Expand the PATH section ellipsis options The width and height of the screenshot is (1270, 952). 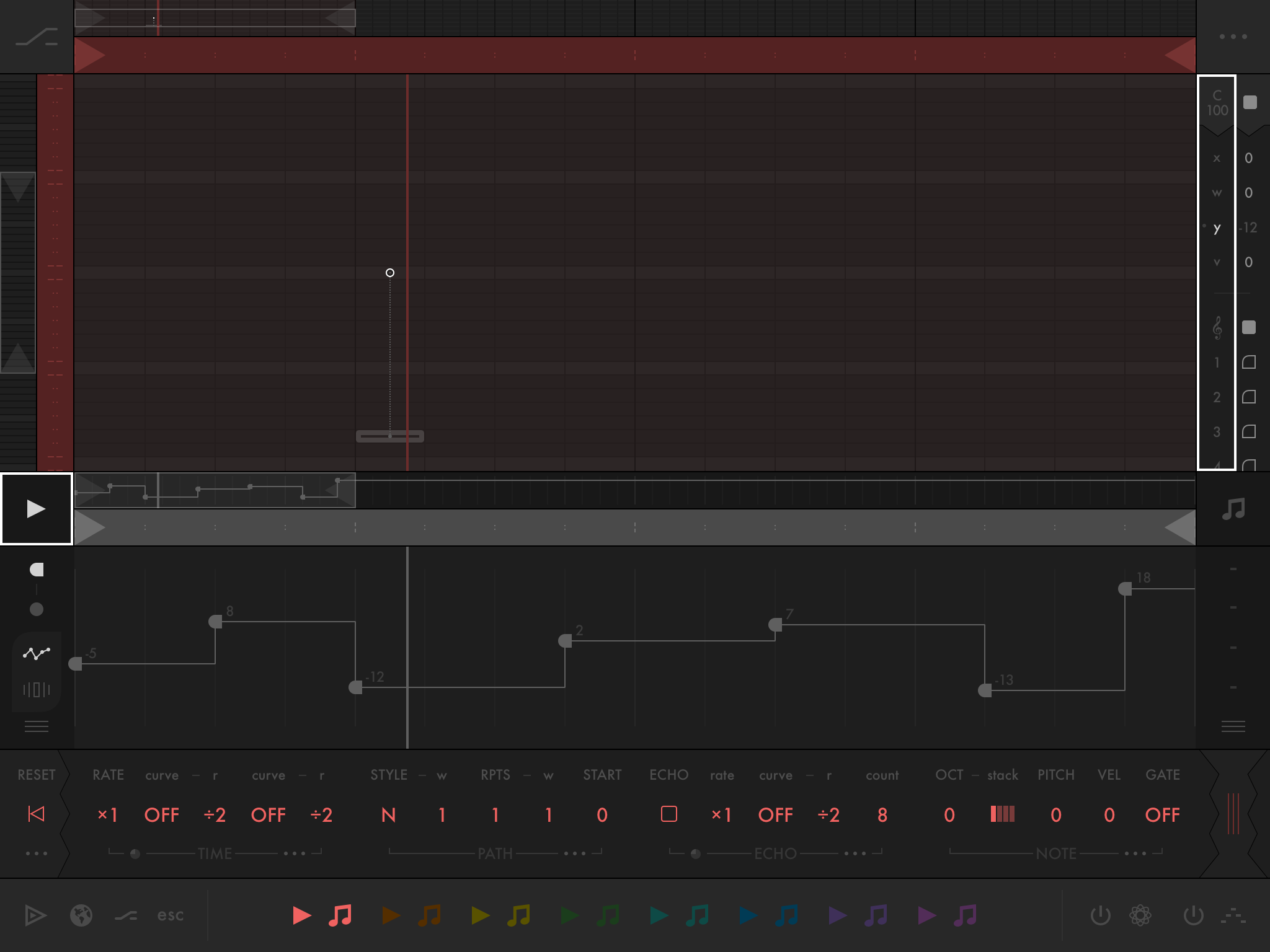tap(577, 853)
